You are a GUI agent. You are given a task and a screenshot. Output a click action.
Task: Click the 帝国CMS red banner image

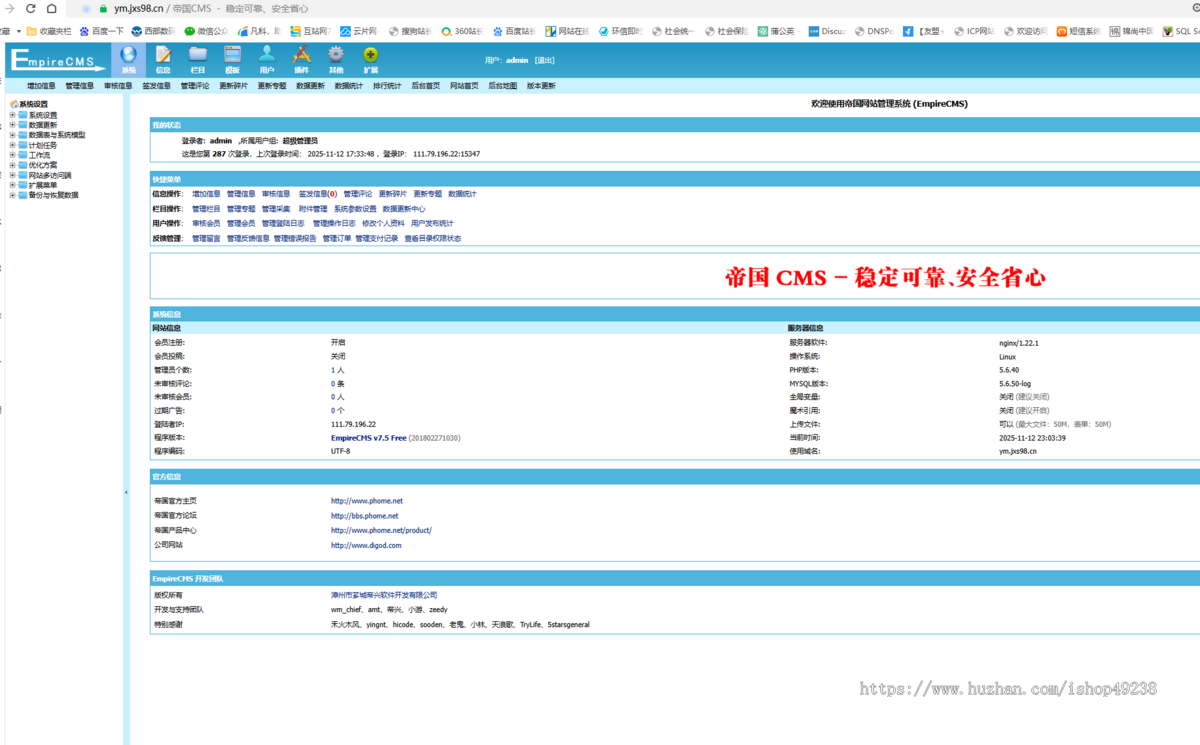coord(885,278)
